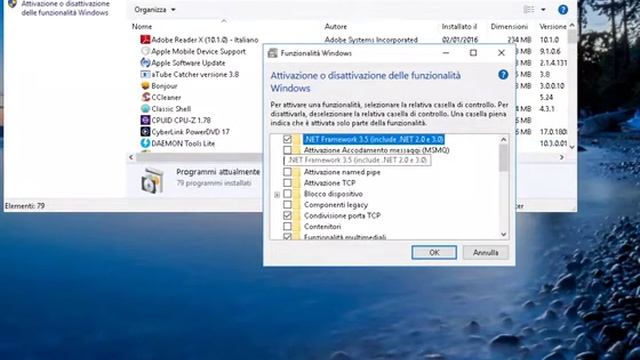Click the Annulla button
Viewport: 640px width, 360px height.
pos(486,253)
